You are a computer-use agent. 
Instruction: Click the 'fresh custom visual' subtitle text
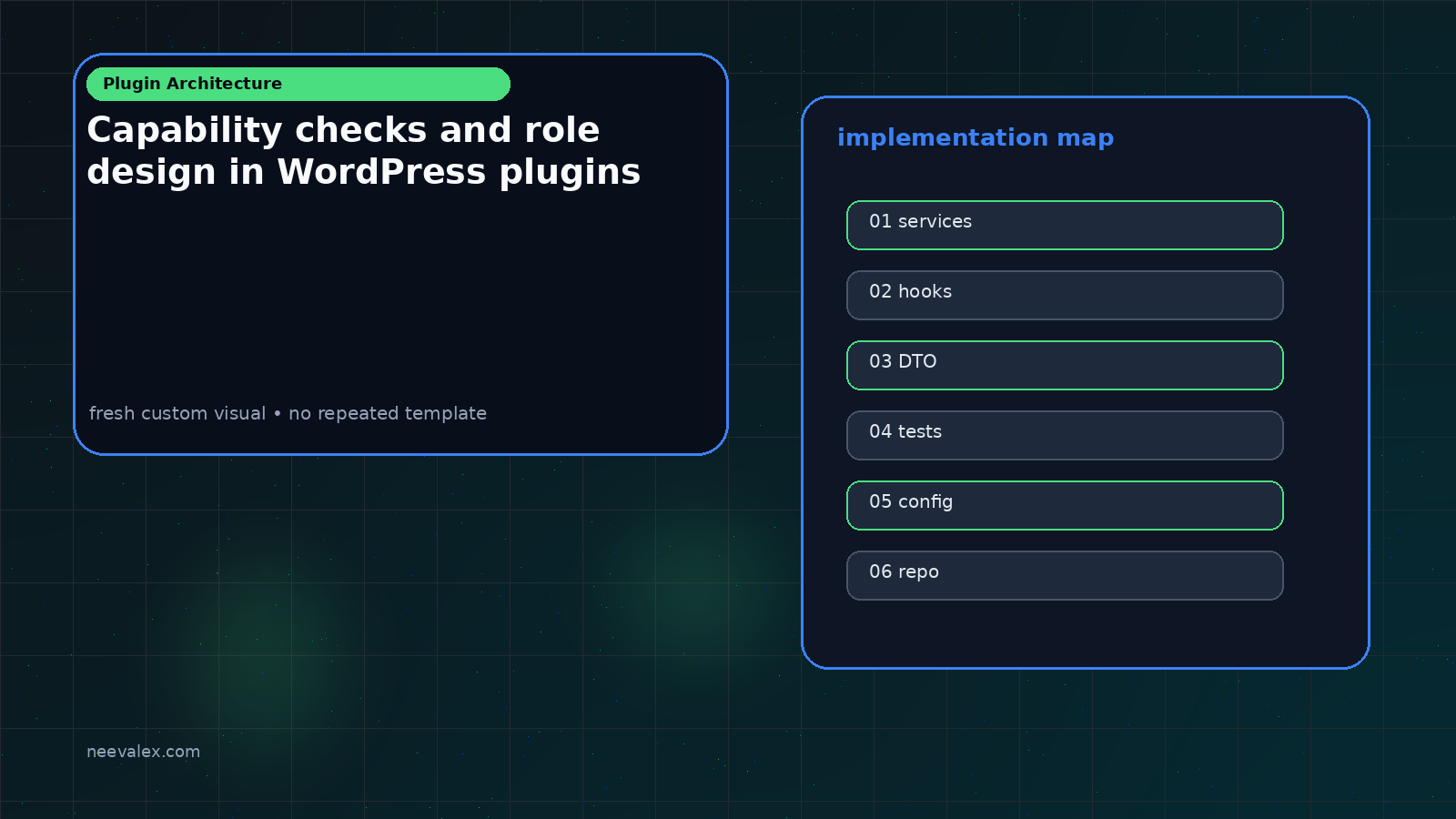[x=177, y=413]
